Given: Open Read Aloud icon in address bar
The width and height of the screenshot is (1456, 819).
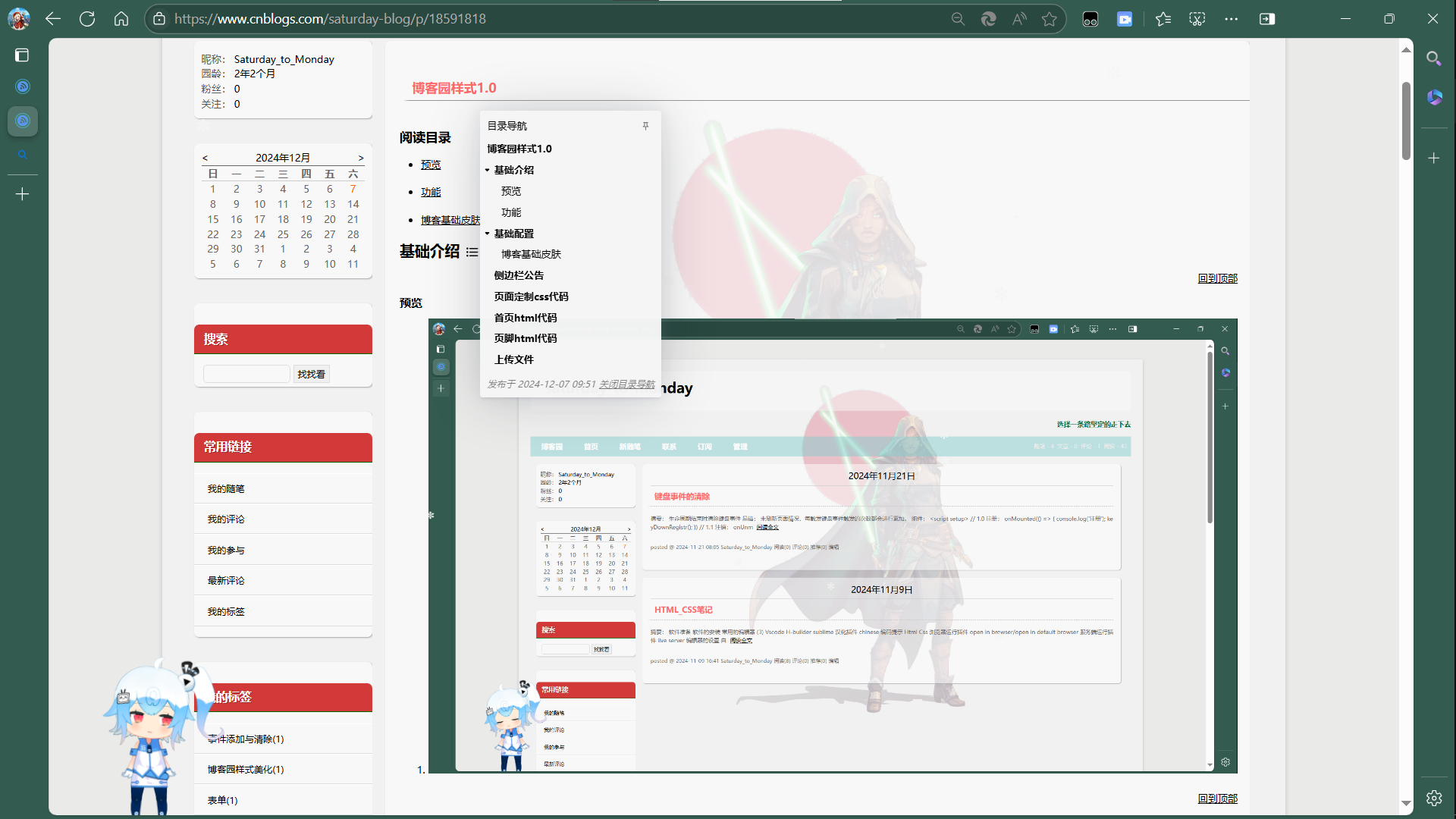Looking at the screenshot, I should 1019,19.
